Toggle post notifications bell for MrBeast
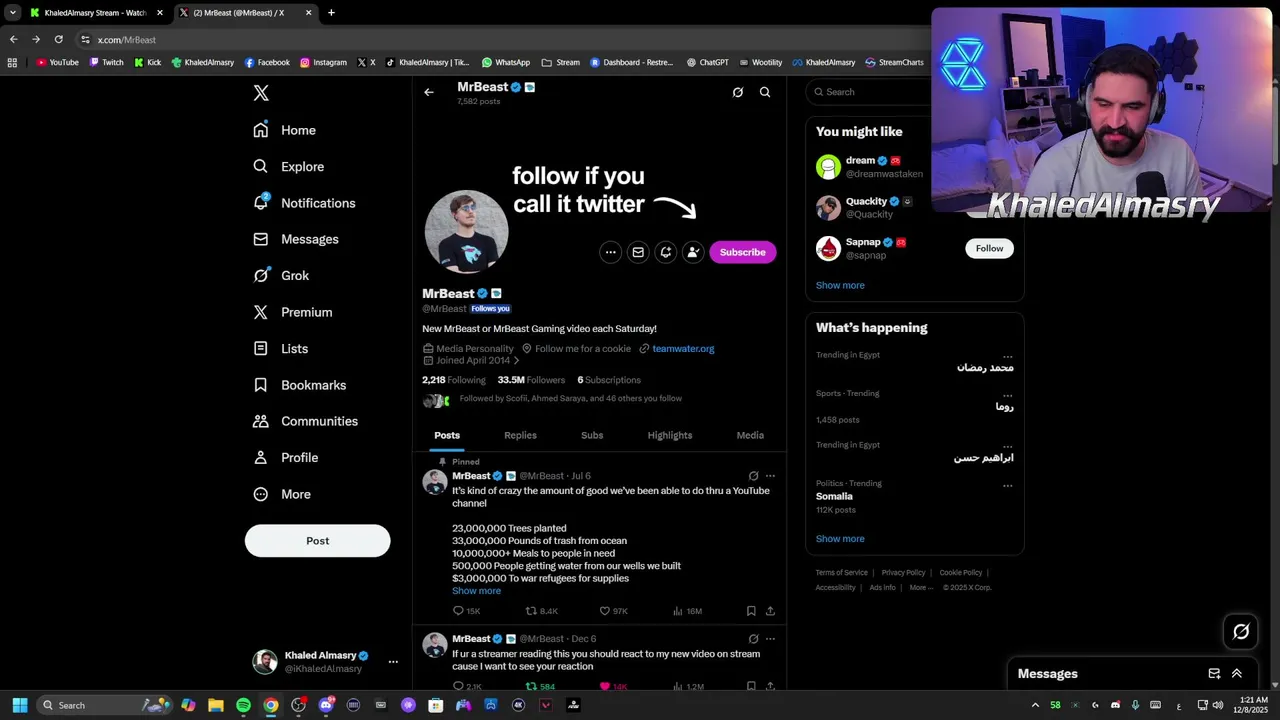Screen dimensions: 1280x720 click(666, 252)
